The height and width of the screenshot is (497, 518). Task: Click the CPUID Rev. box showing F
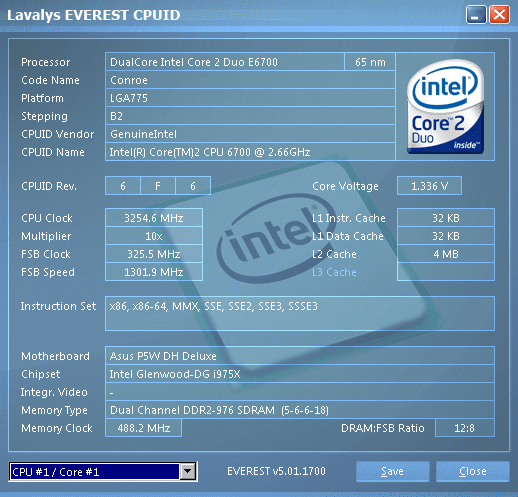click(158, 186)
